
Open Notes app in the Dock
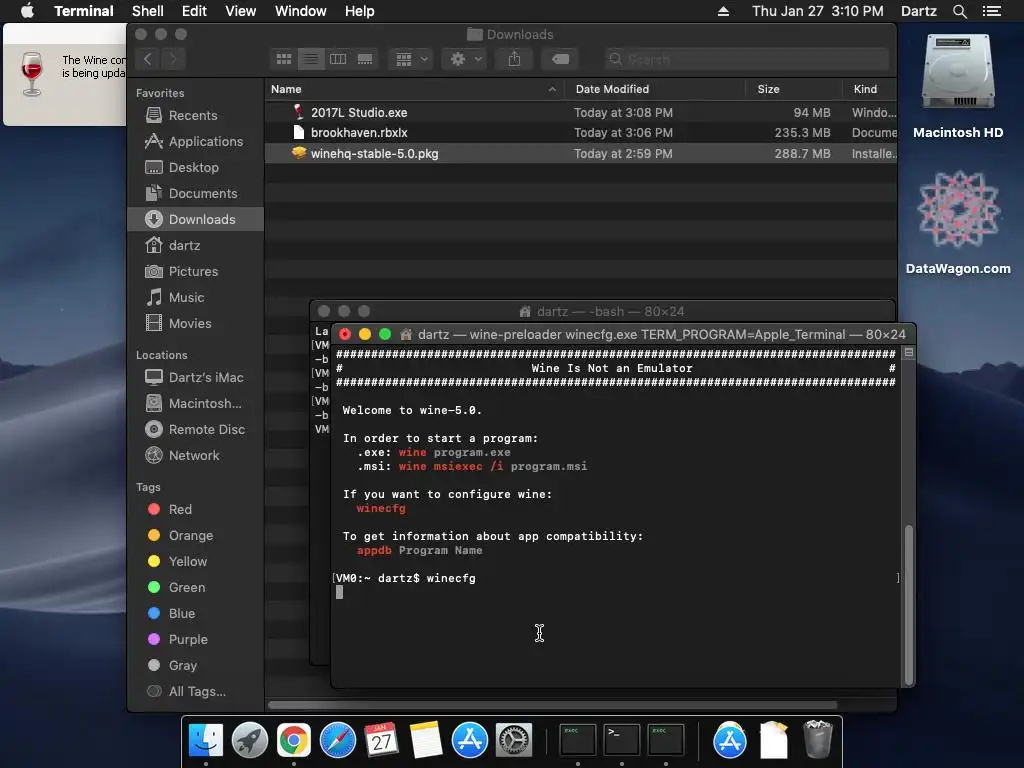point(426,741)
